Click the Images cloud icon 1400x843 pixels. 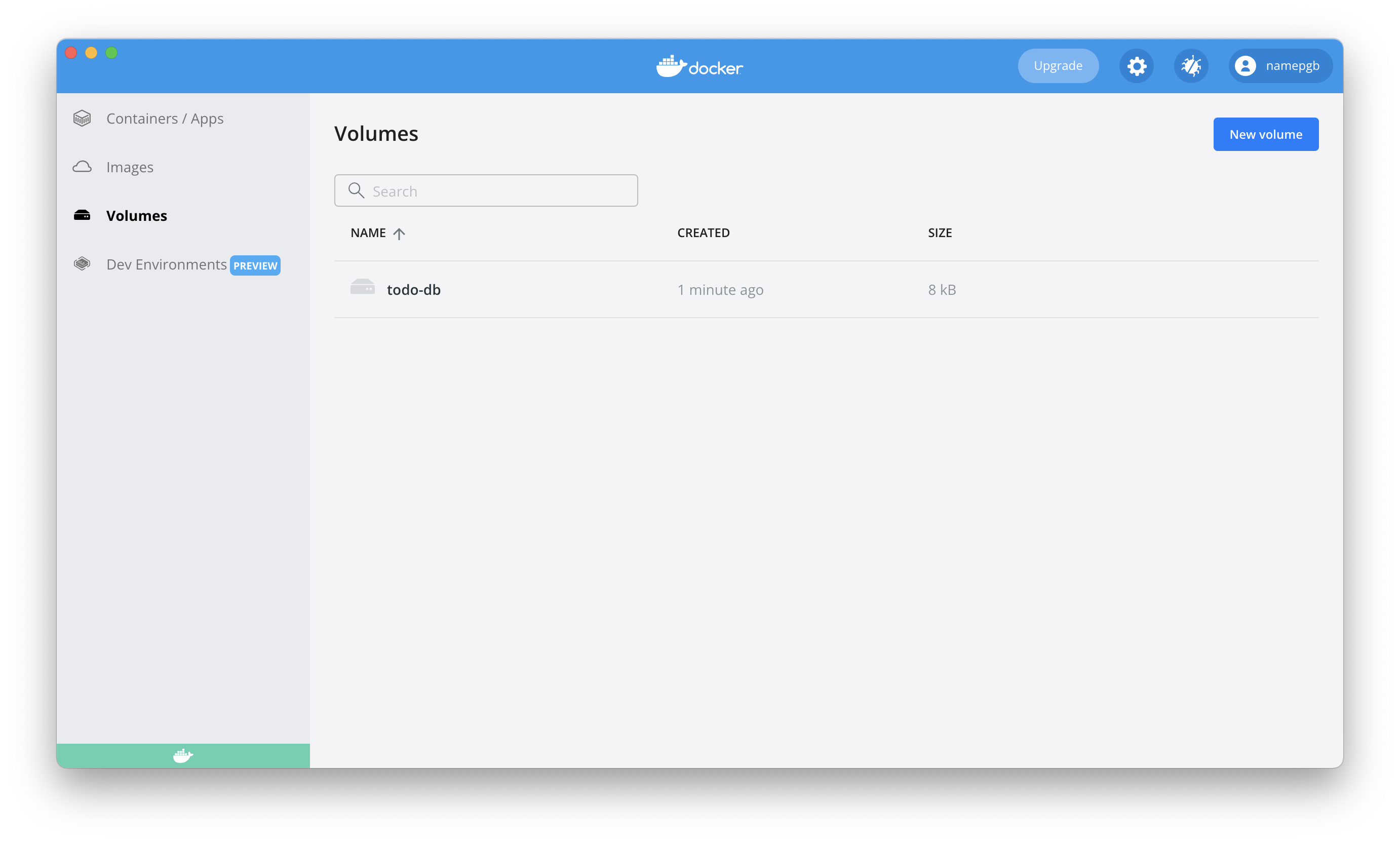pos(83,167)
